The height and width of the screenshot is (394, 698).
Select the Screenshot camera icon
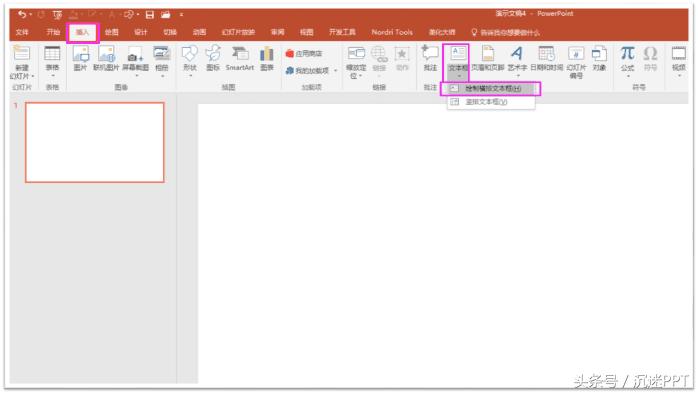coord(135,55)
